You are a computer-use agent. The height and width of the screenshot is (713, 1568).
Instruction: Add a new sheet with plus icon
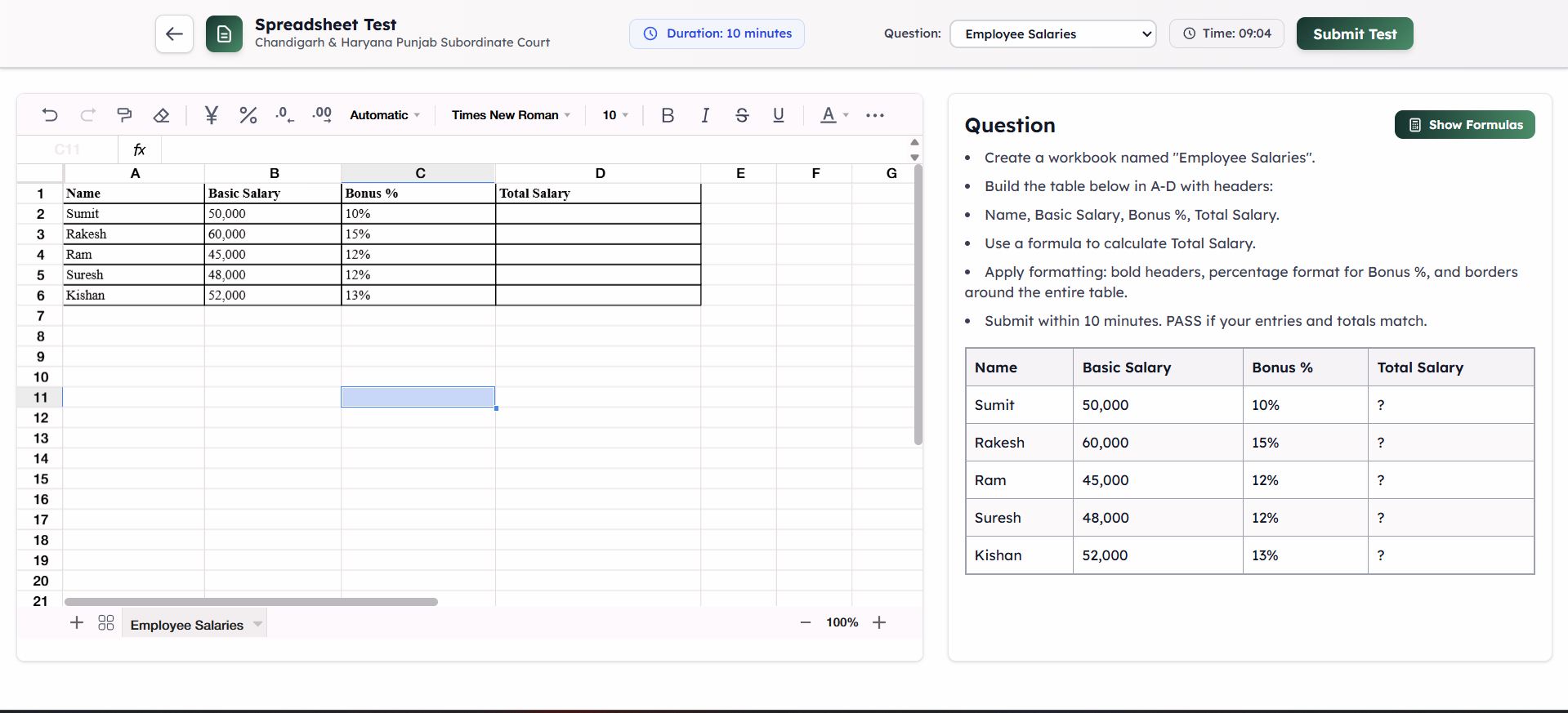tap(77, 623)
